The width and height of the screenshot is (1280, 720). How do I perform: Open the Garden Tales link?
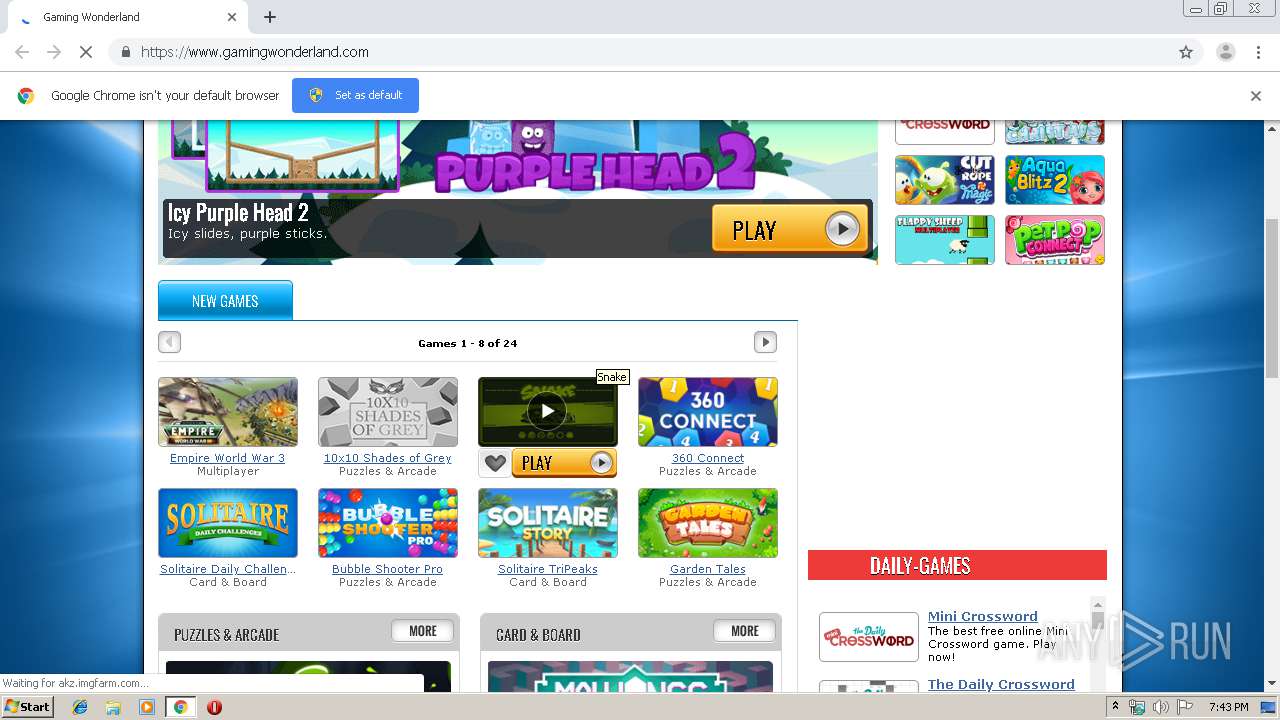point(708,569)
